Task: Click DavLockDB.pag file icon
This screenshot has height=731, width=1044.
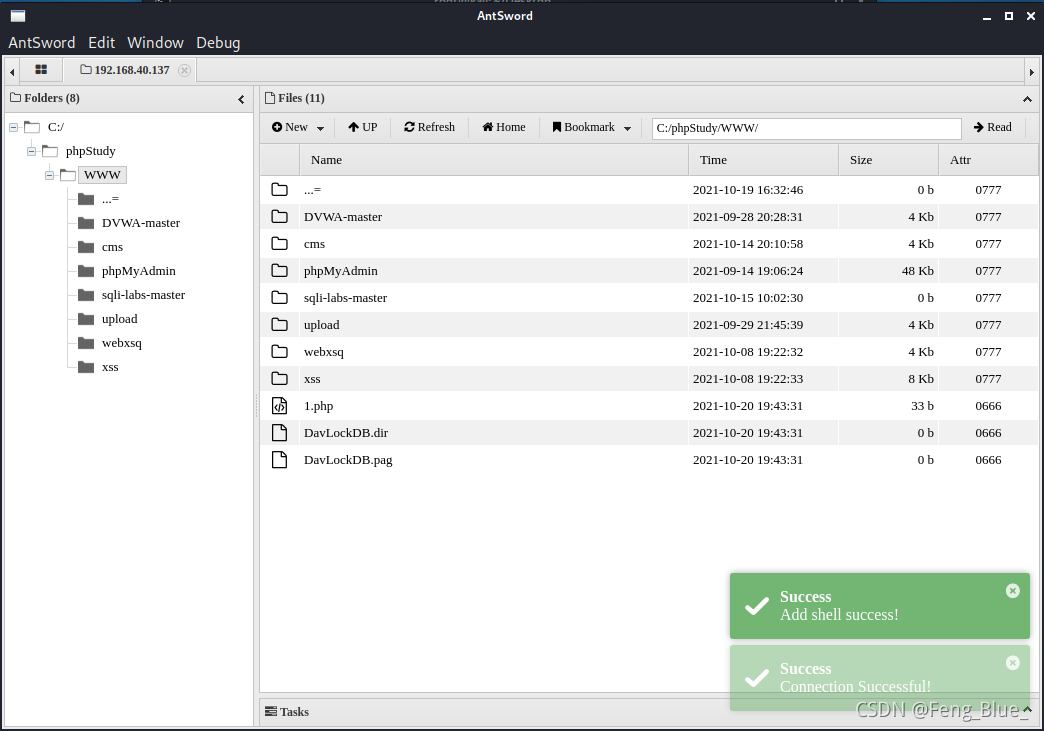Action: click(280, 460)
